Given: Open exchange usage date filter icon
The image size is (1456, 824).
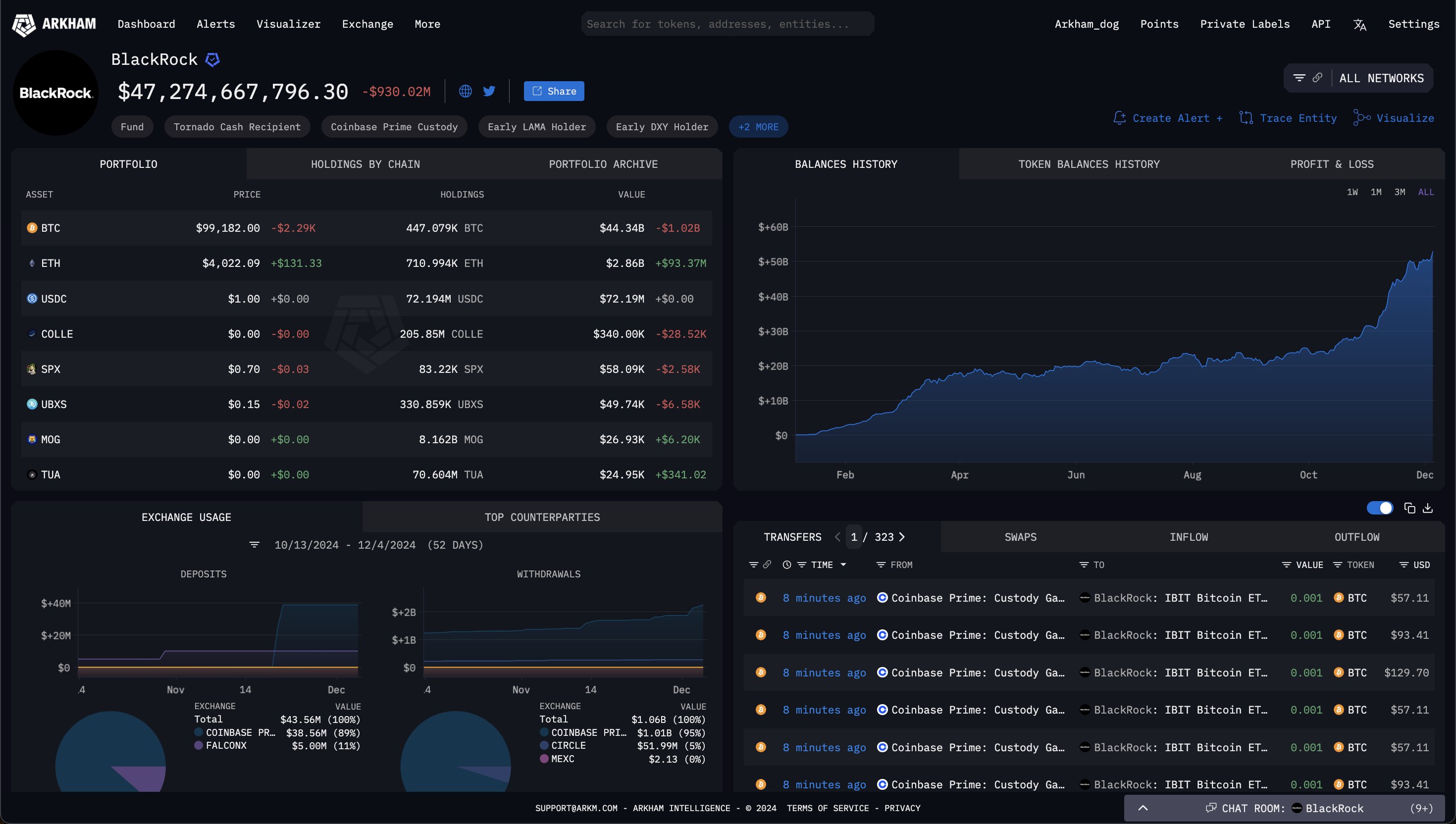Looking at the screenshot, I should click(x=255, y=544).
